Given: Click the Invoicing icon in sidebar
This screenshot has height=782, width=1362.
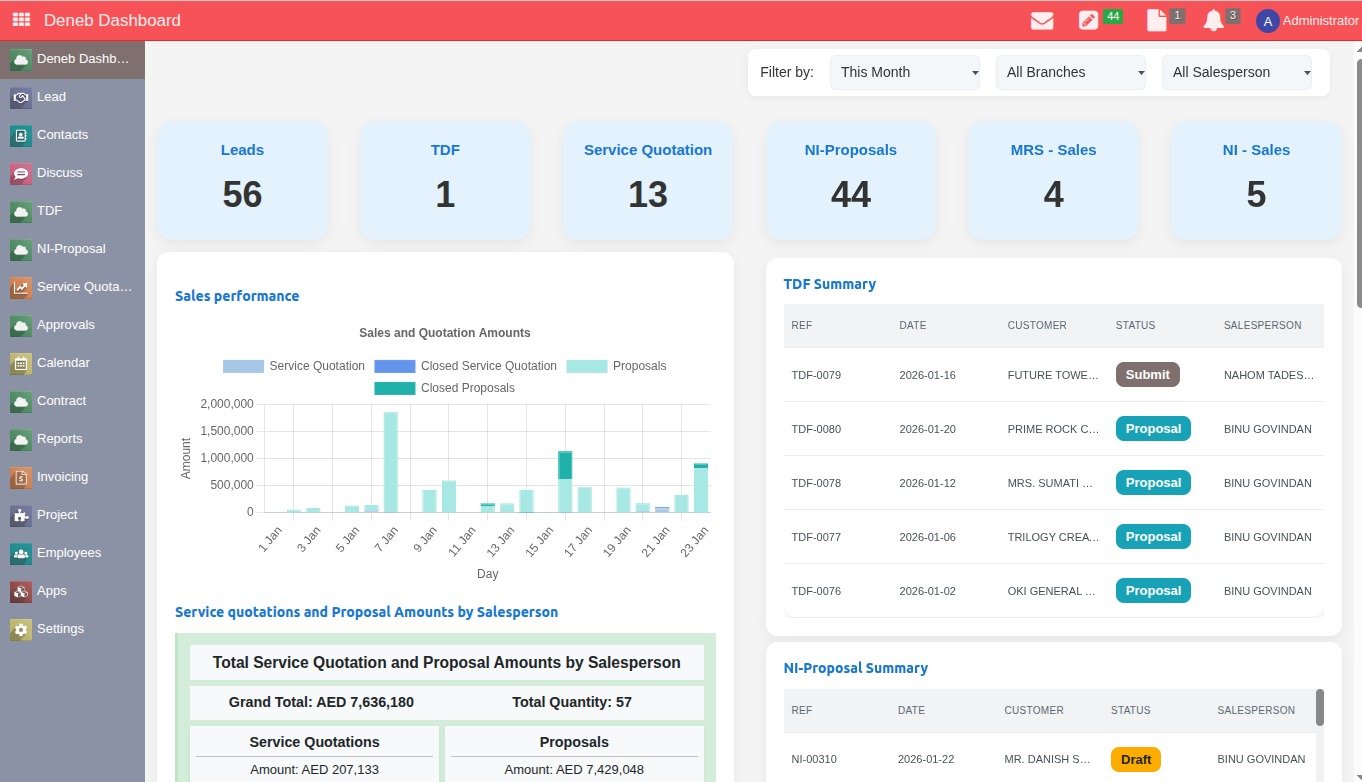Looking at the screenshot, I should 21,477.
